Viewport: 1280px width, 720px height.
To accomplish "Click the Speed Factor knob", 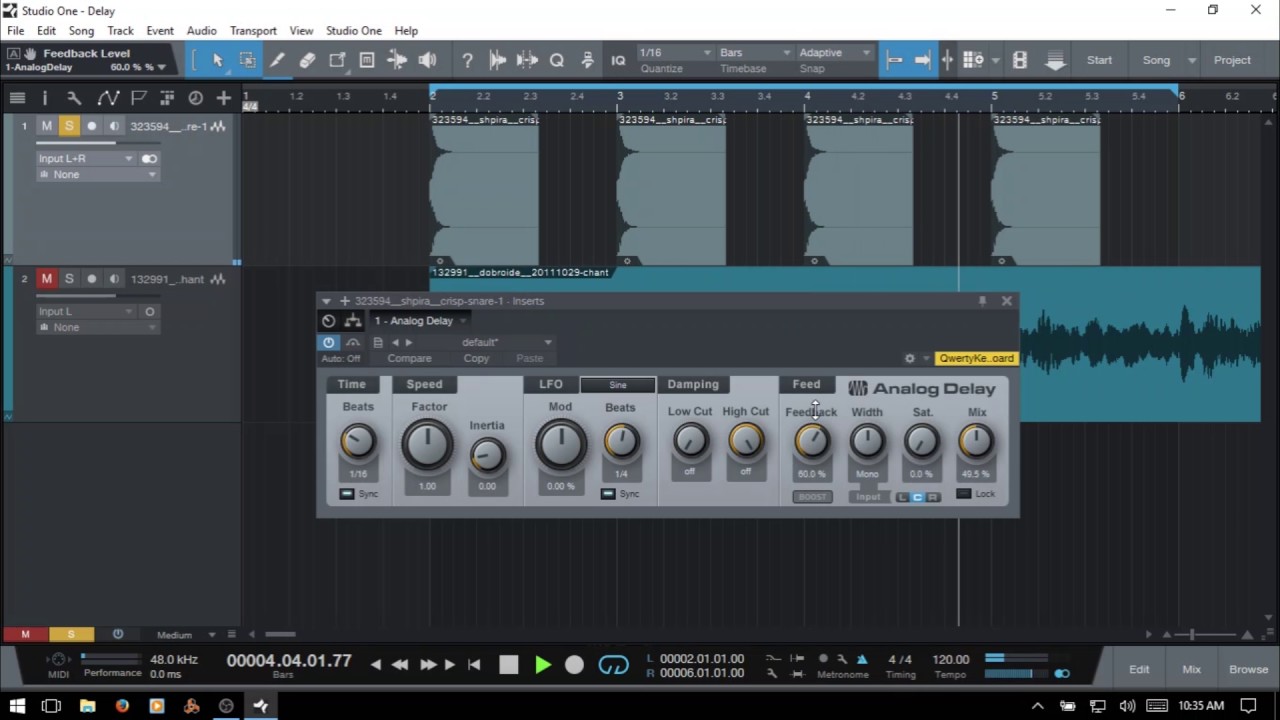I will (x=427, y=445).
